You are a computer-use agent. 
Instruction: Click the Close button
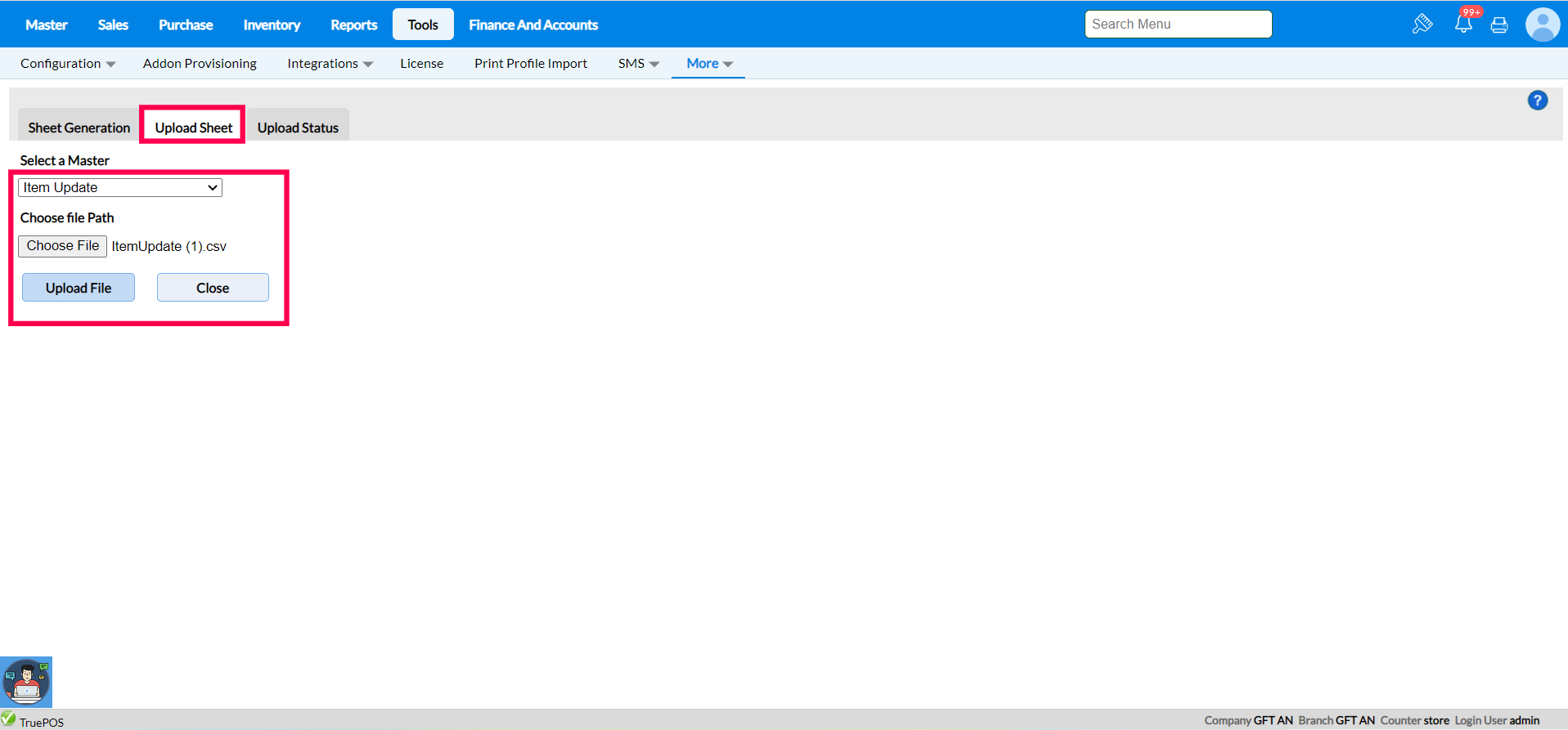(x=213, y=288)
